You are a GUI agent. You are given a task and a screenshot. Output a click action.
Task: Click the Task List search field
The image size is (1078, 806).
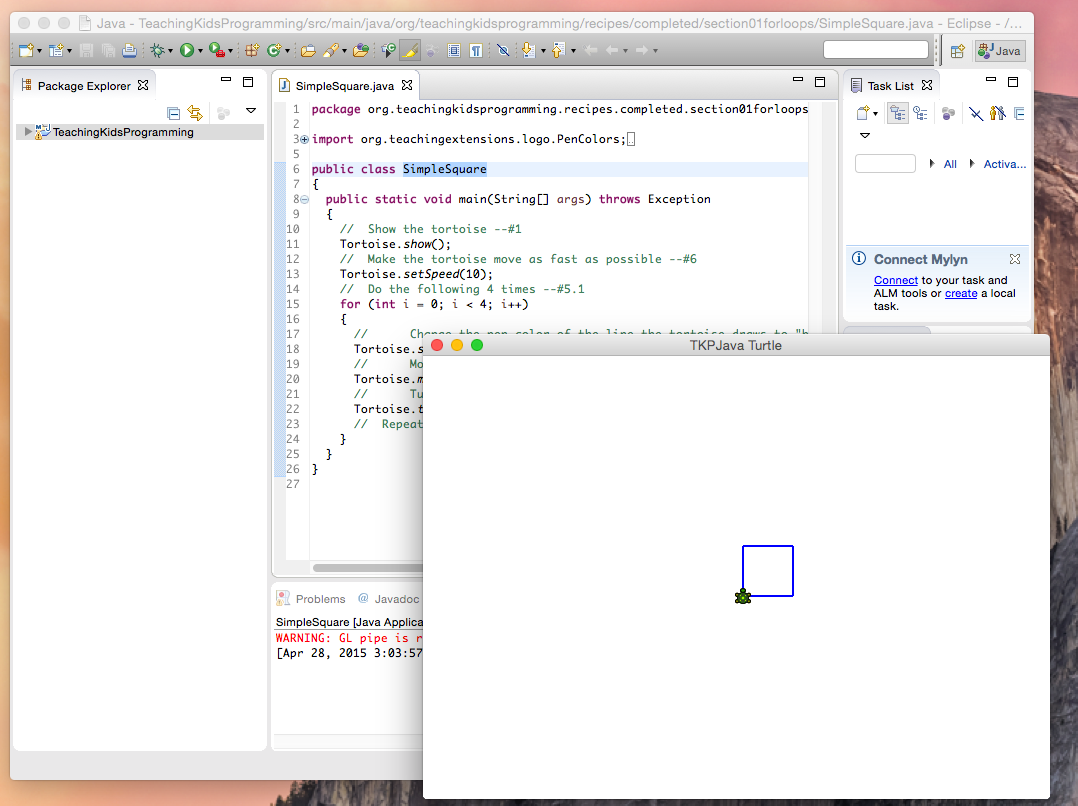(x=885, y=164)
